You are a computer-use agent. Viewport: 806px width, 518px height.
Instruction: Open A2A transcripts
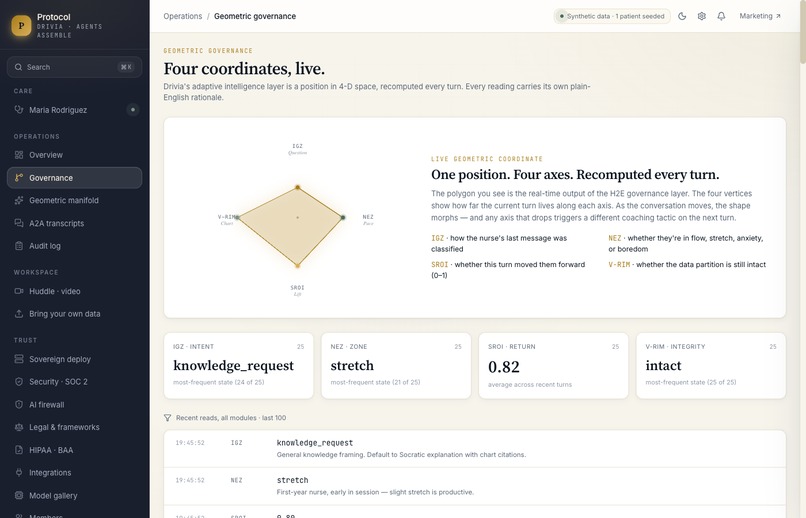click(75, 223)
